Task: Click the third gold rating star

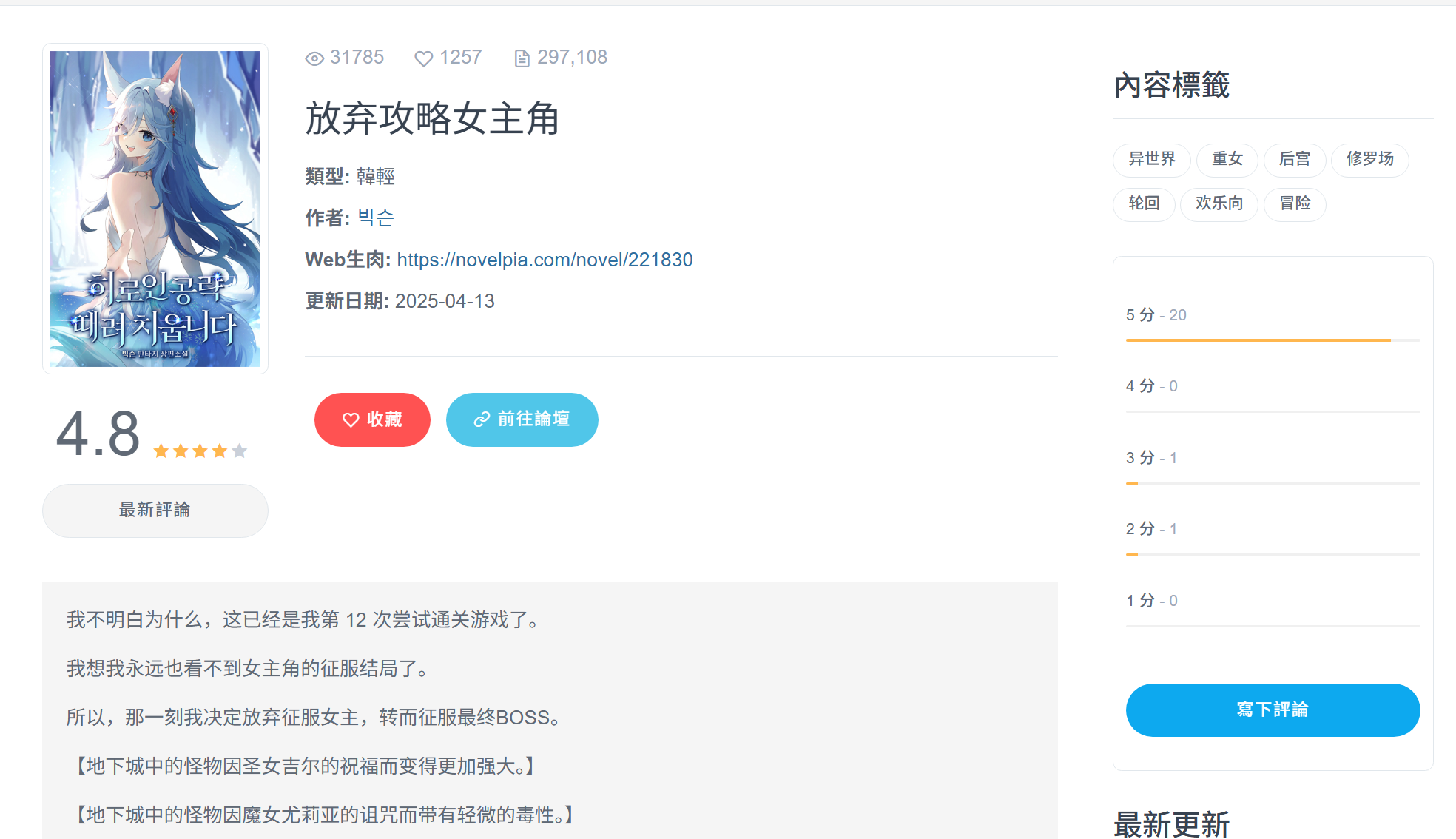Action: click(200, 451)
